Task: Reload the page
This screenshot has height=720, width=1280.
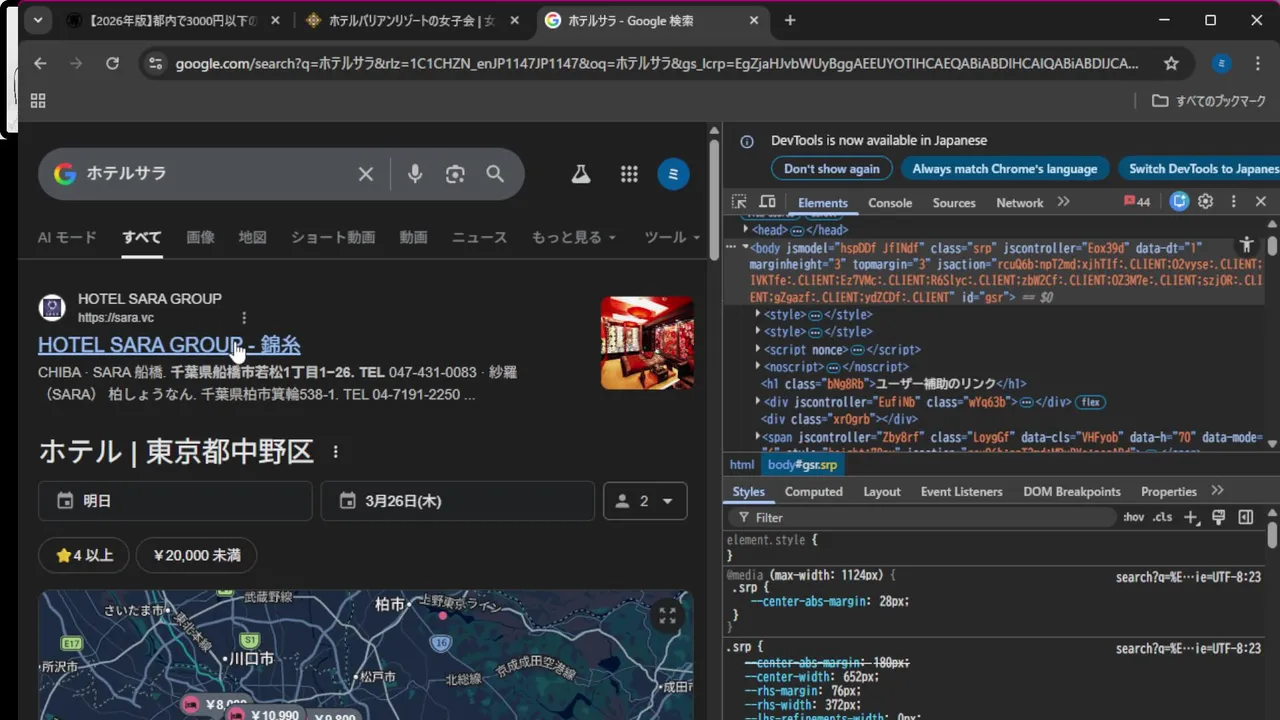Action: click(112, 63)
